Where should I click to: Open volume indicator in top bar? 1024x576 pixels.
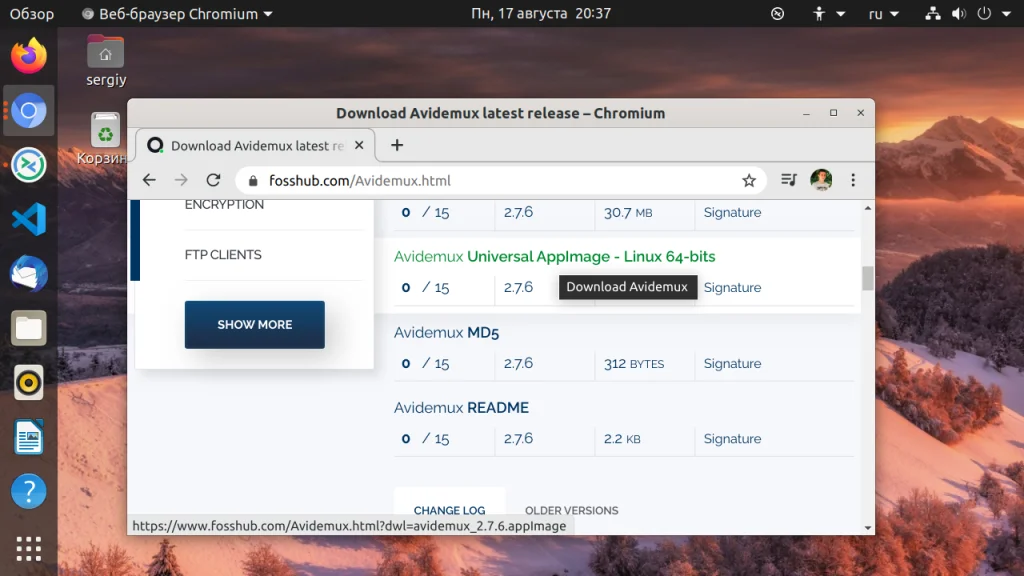[x=958, y=14]
